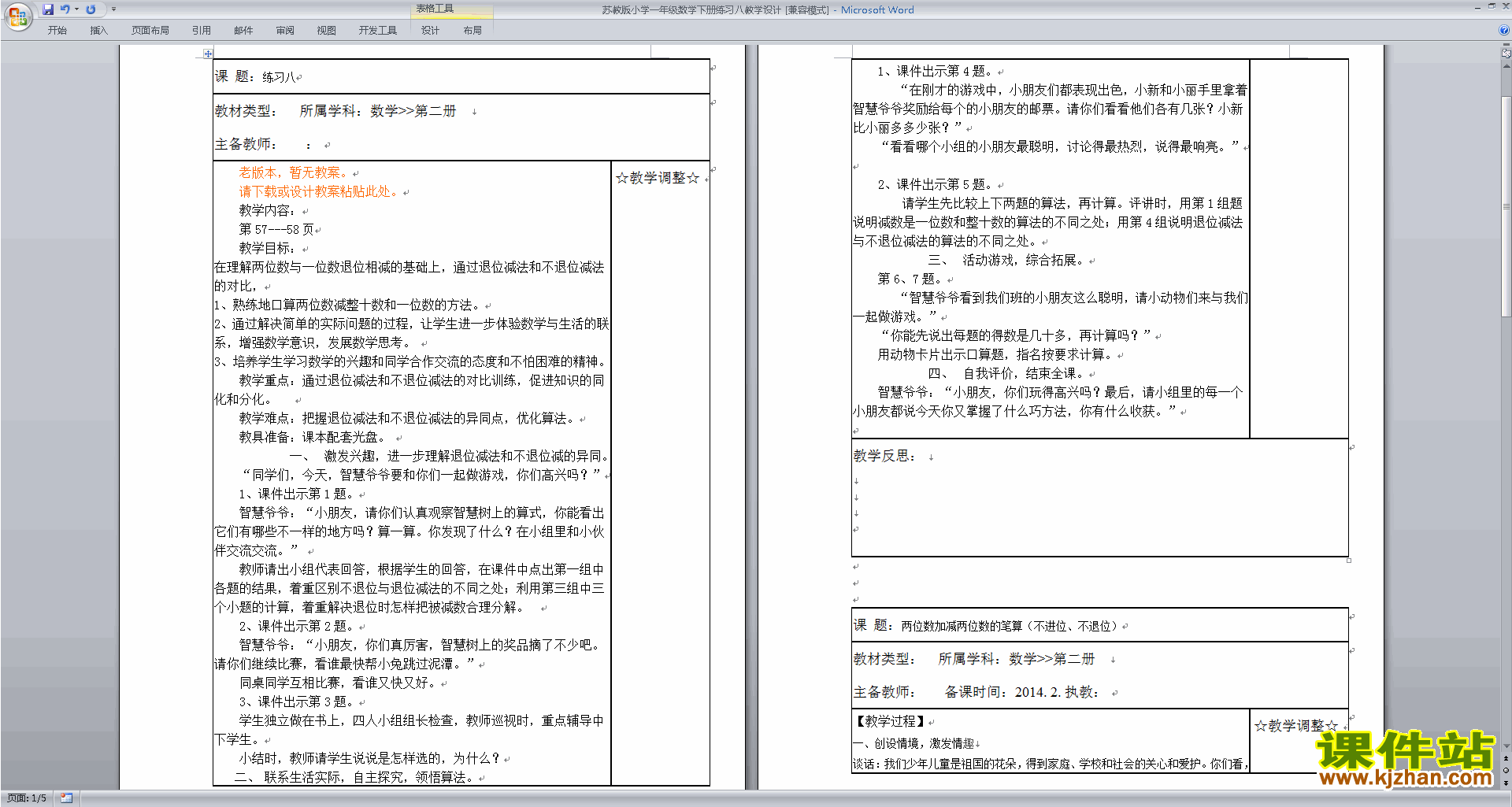Select the 邮件 ribbon tab

[x=243, y=30]
